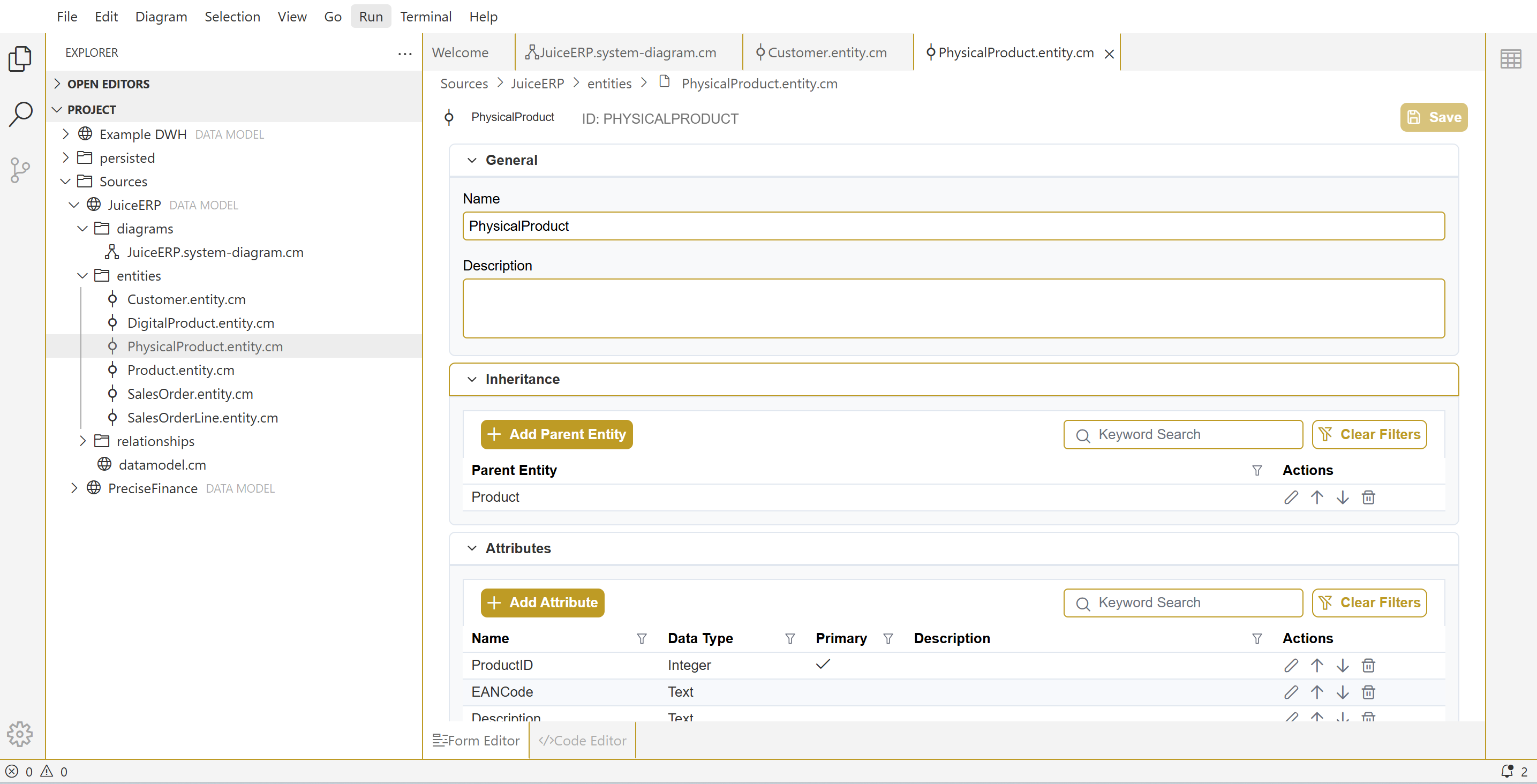This screenshot has width=1537, height=784.
Task: Click the Add Parent Entity button
Action: click(556, 434)
